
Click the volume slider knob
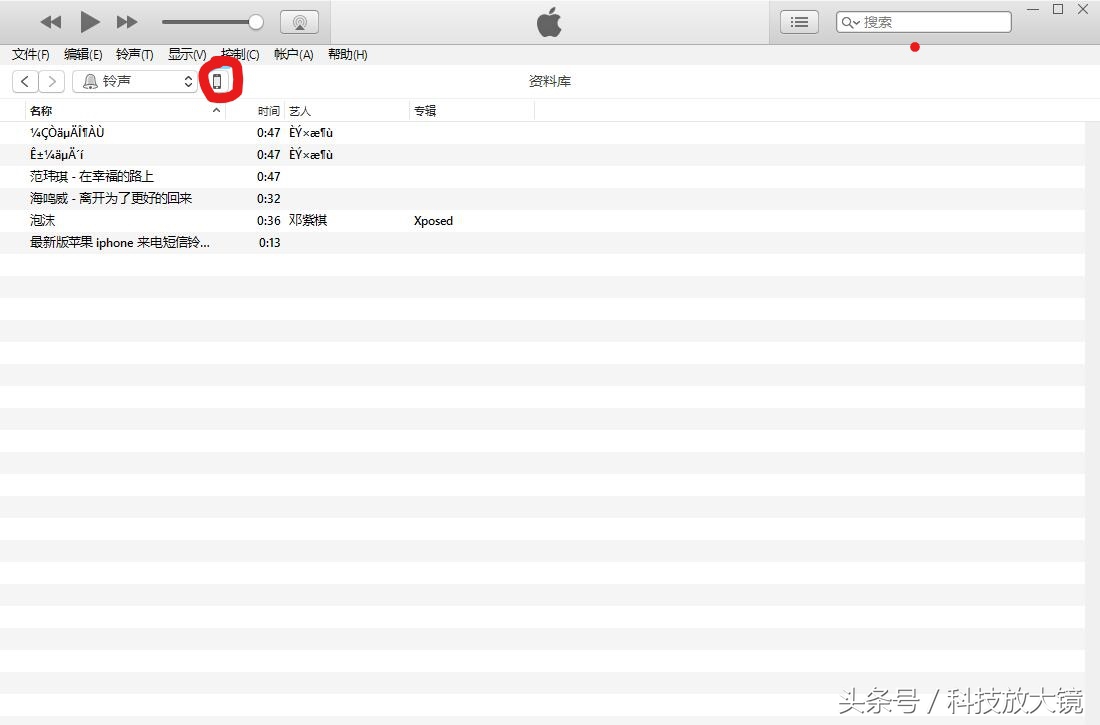(x=256, y=22)
